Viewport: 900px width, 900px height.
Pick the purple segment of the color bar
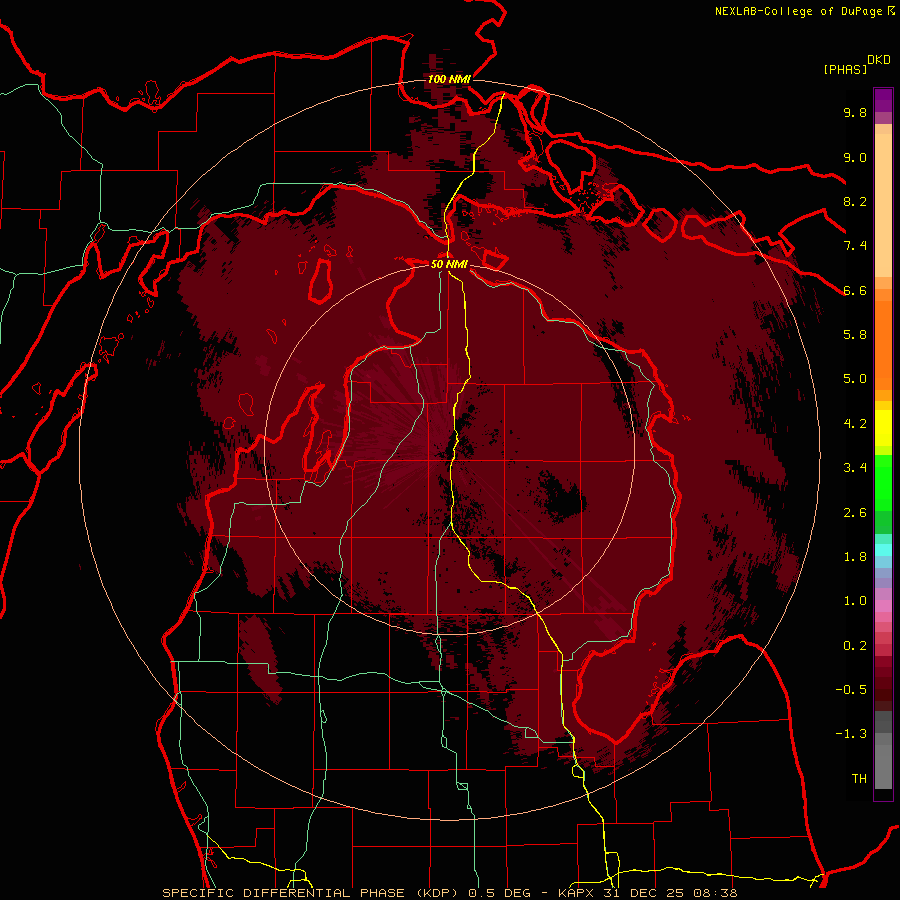click(883, 100)
